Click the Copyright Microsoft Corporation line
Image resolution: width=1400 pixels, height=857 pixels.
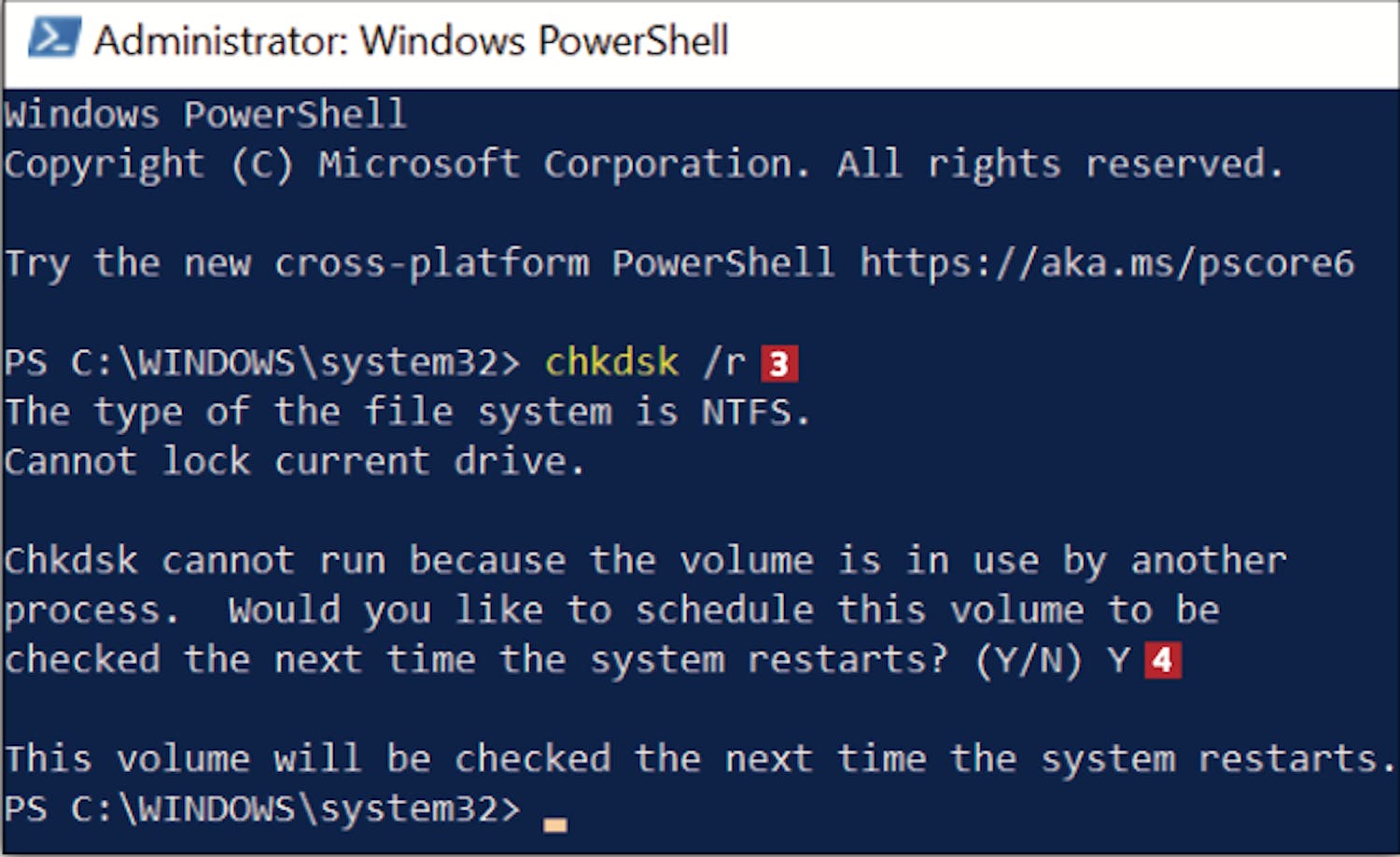click(644, 164)
